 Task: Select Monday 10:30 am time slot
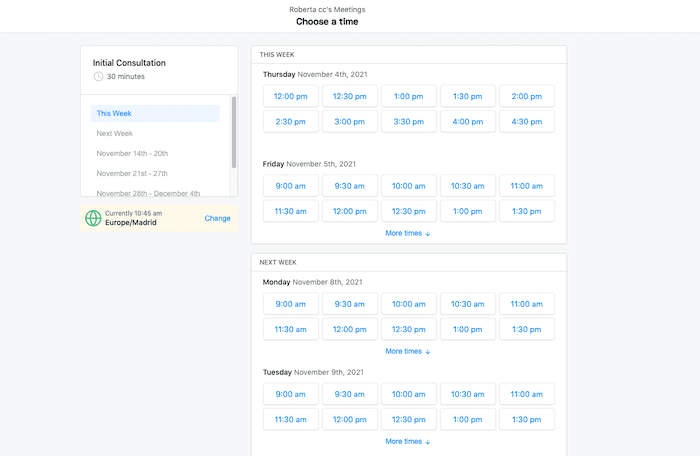coord(468,304)
